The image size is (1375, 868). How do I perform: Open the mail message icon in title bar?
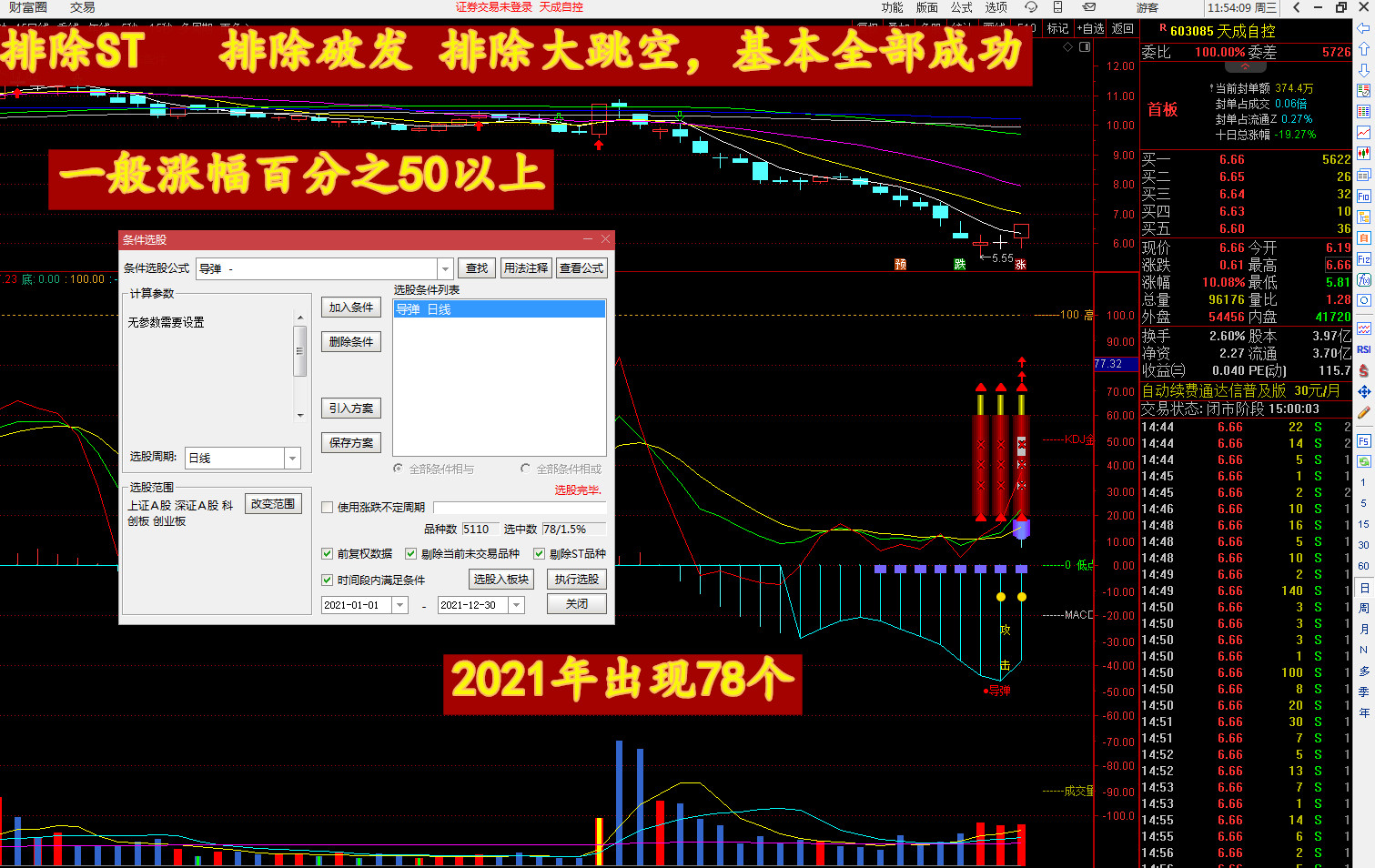(x=1089, y=7)
